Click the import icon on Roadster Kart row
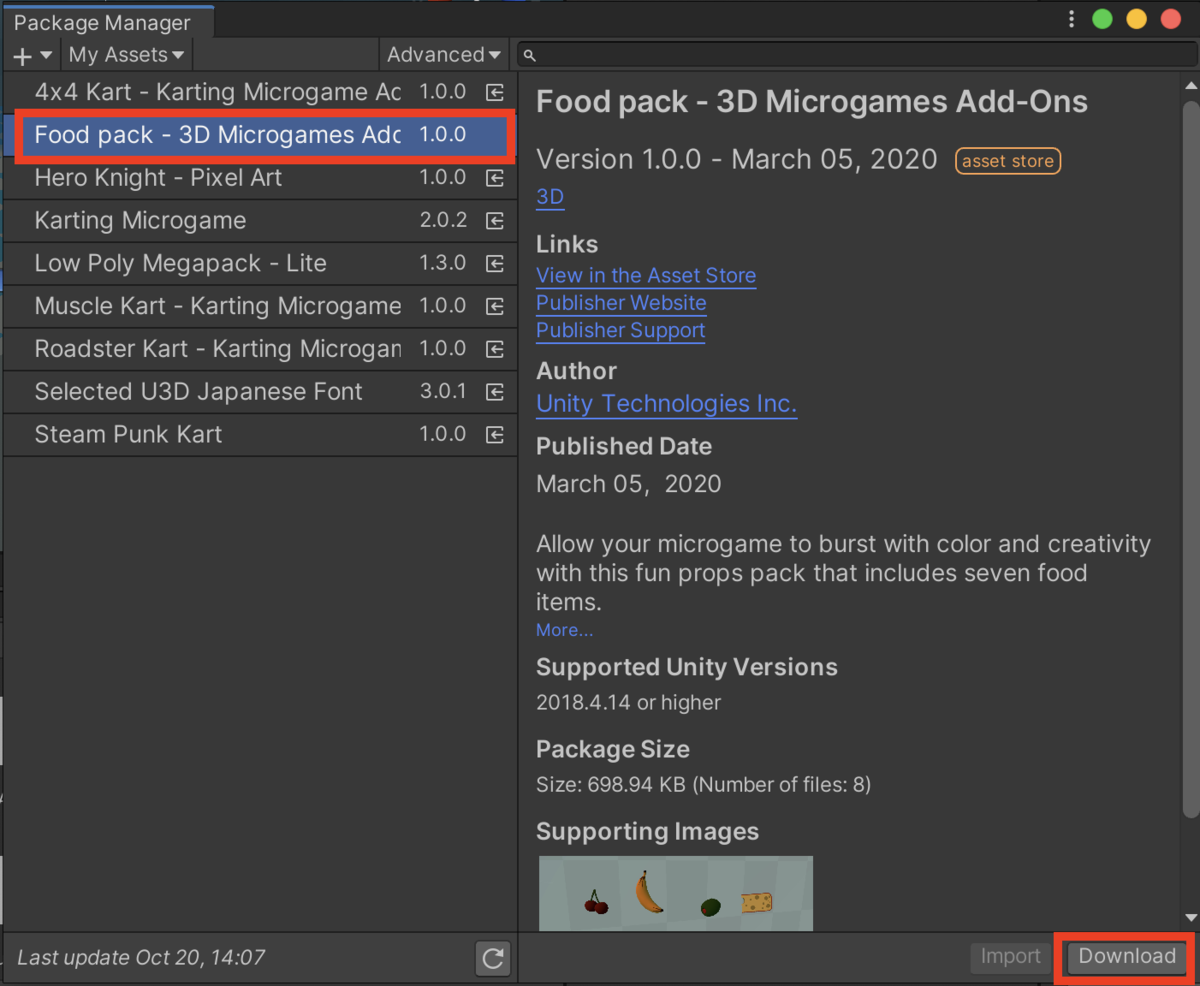Viewport: 1200px width, 986px height. 494,349
